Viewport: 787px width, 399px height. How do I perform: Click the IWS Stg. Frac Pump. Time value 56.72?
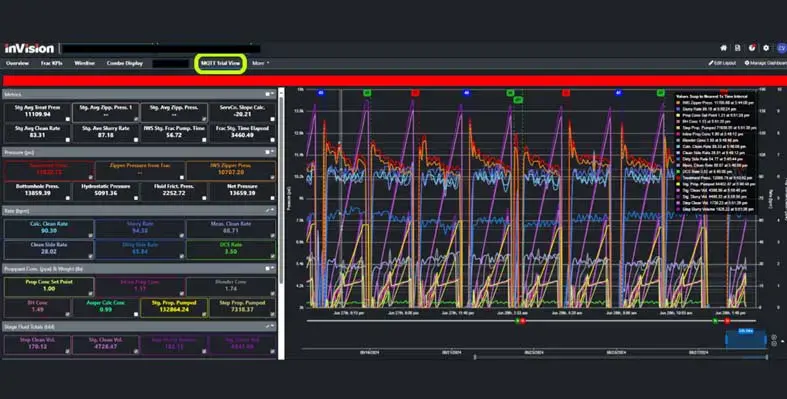[174, 135]
